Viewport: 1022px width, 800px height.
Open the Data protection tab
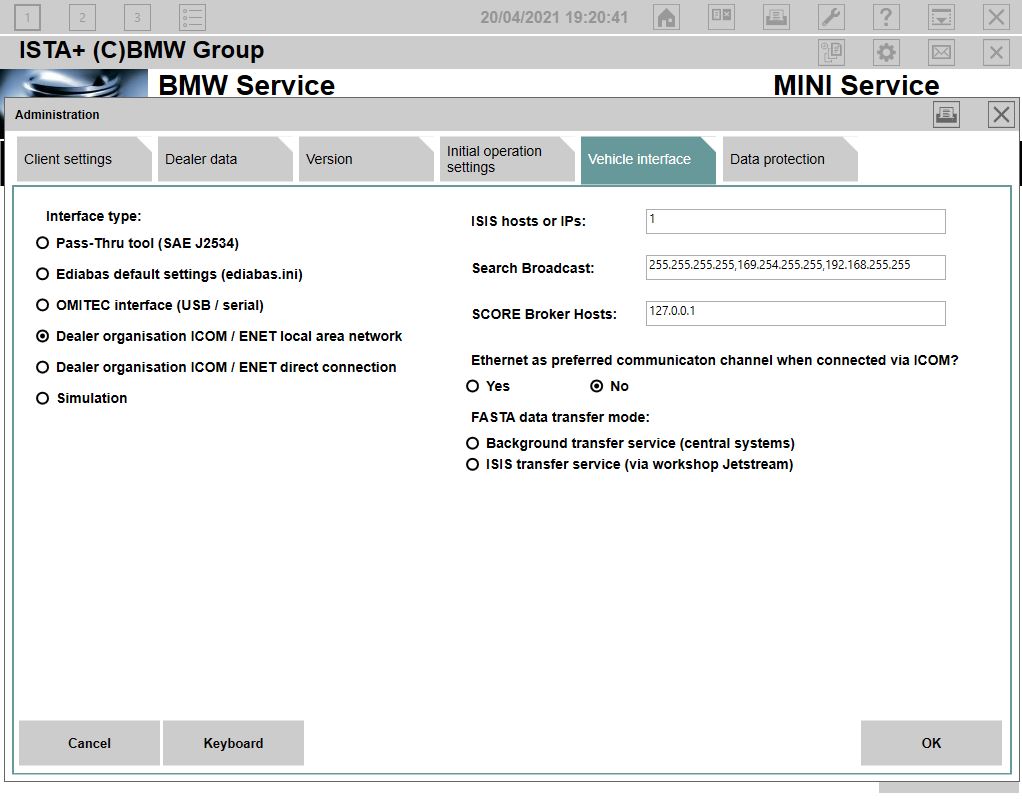point(790,159)
